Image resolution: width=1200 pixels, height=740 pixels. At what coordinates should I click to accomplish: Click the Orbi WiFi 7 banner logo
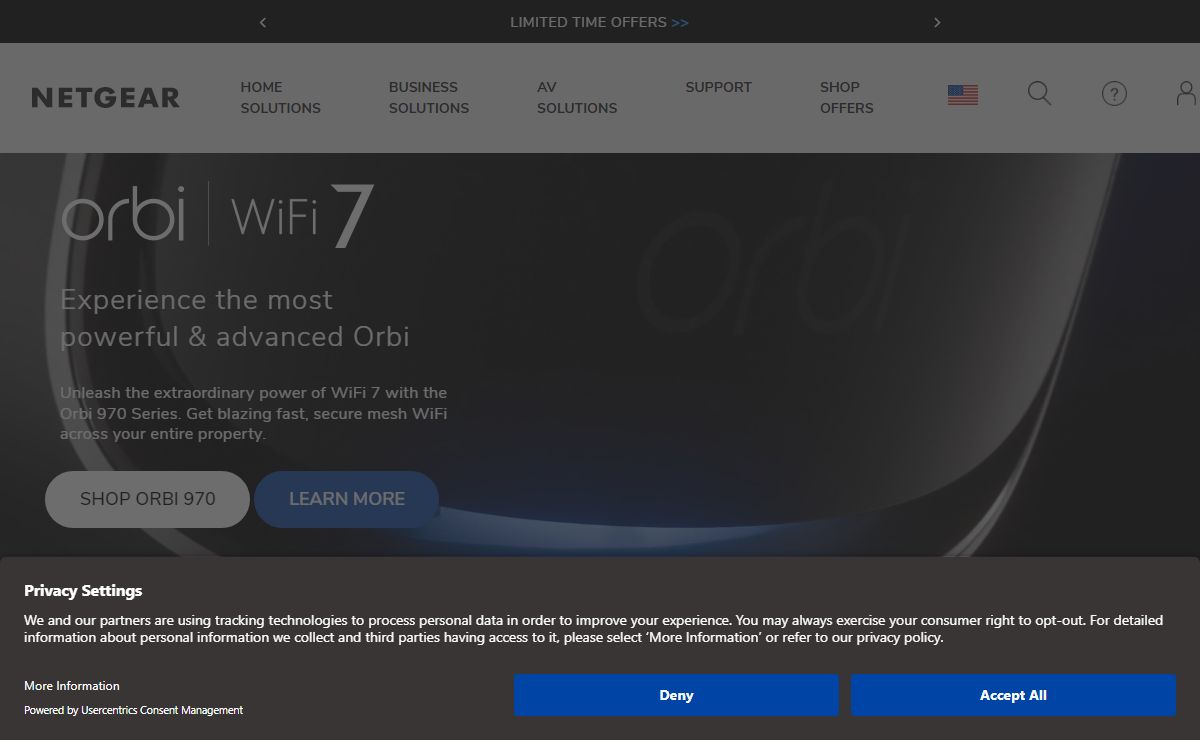pos(218,214)
